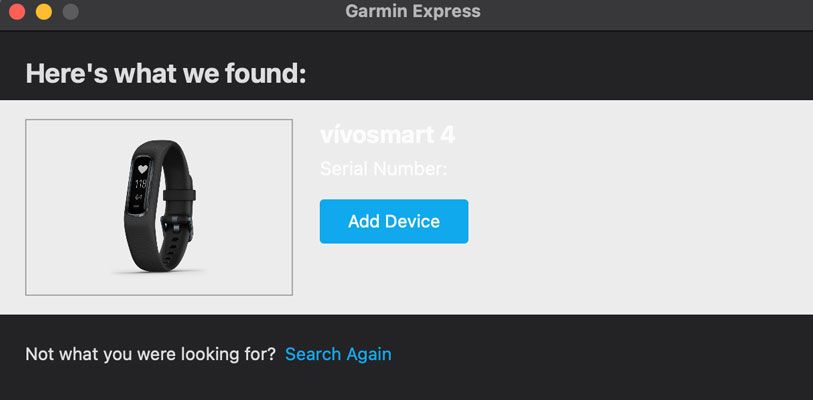This screenshot has width=813, height=400.
Task: Click the Search Again link
Action: point(338,354)
